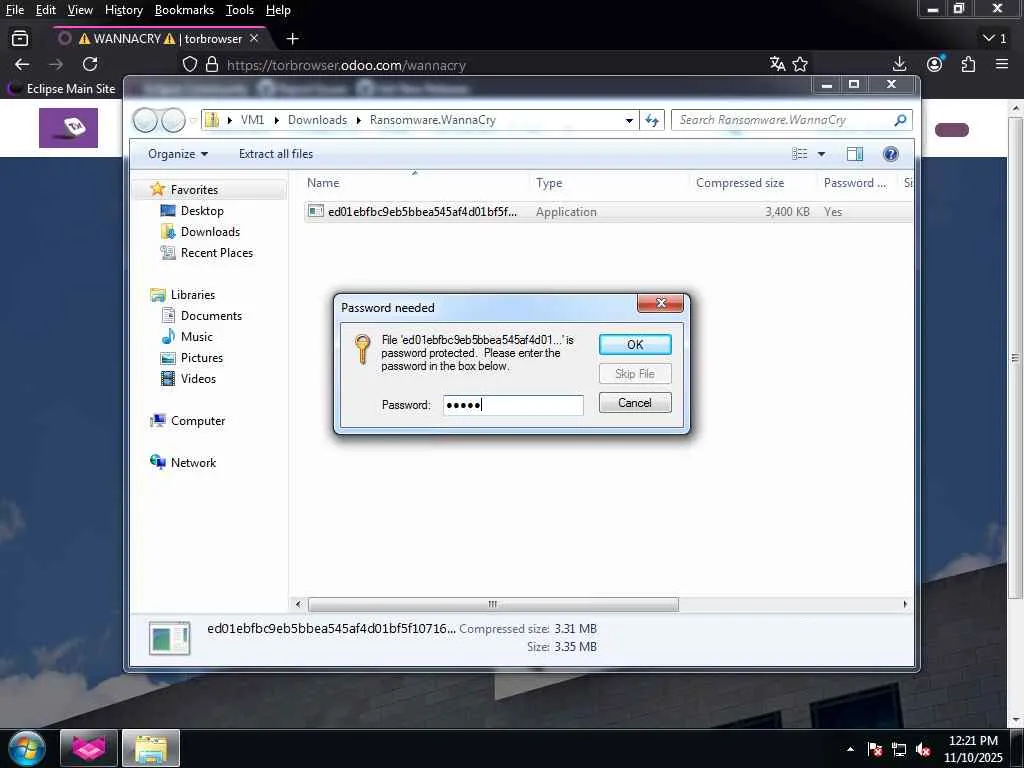Reload the torbrowser page
Viewport: 1024px width, 768px height.
point(90,64)
